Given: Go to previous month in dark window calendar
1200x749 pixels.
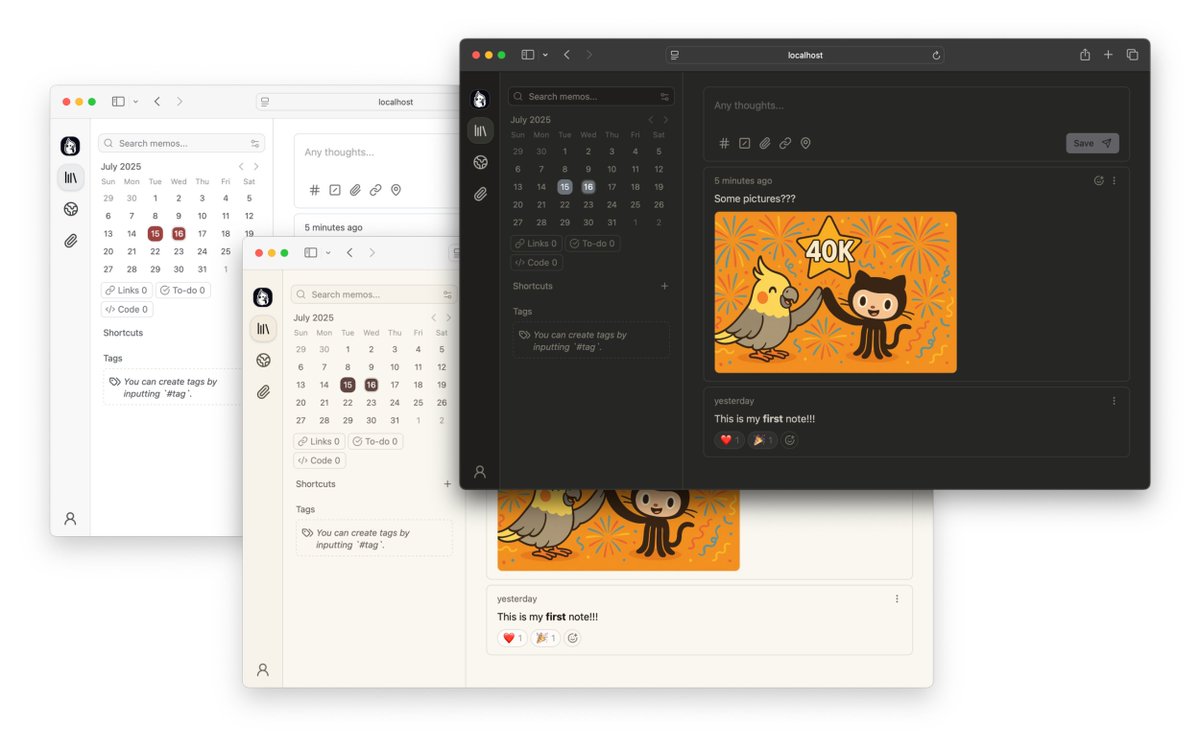Looking at the screenshot, I should [x=650, y=120].
